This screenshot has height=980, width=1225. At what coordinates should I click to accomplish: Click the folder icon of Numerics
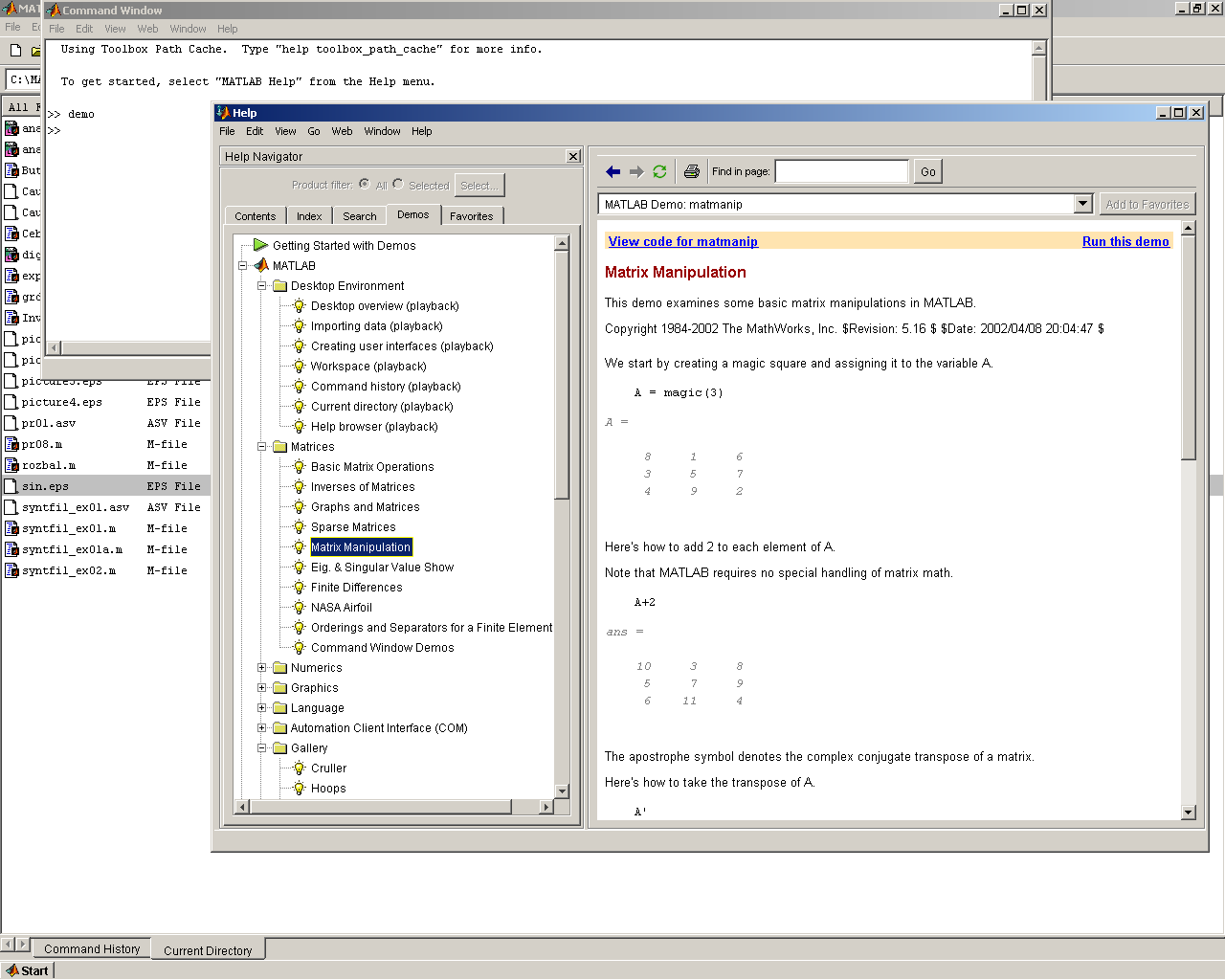(x=279, y=667)
